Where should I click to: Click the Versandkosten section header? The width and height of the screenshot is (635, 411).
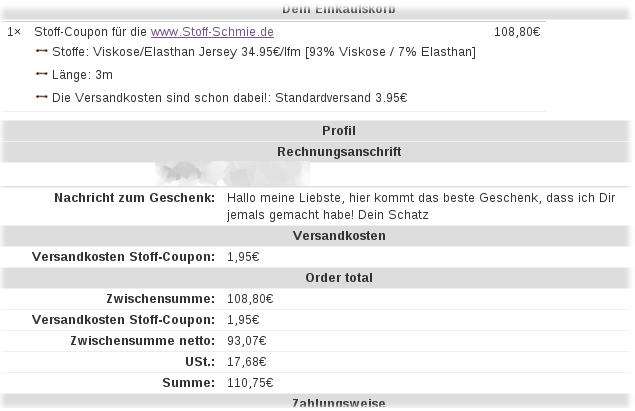tap(339, 236)
